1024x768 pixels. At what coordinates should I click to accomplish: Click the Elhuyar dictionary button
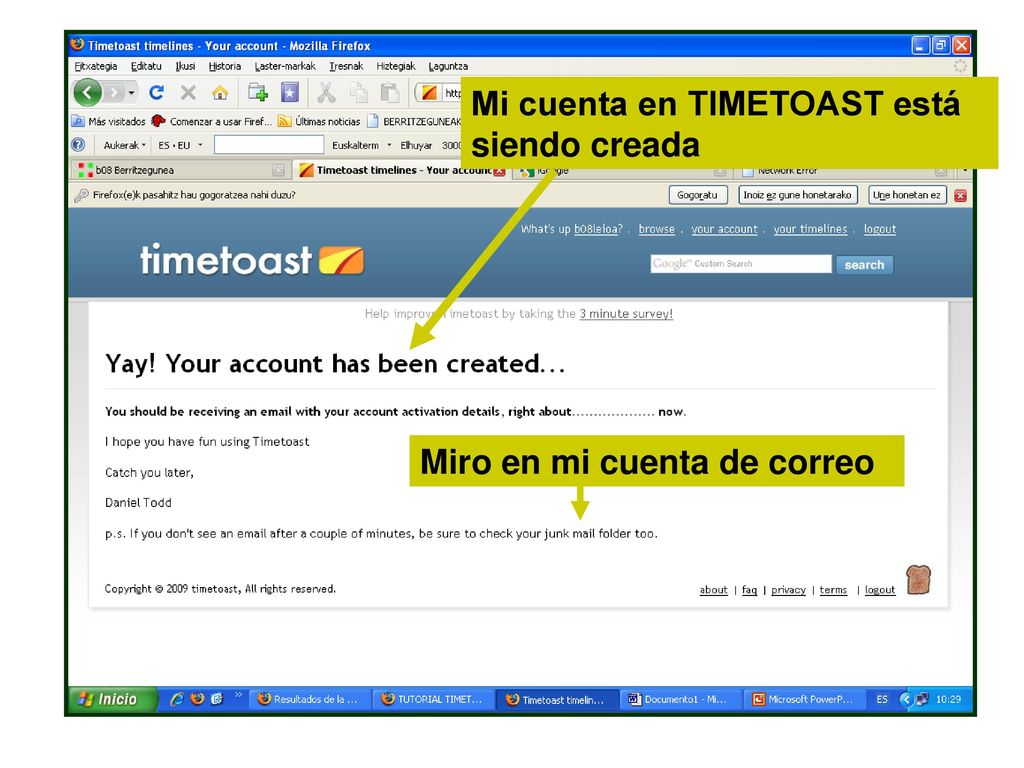pos(416,145)
